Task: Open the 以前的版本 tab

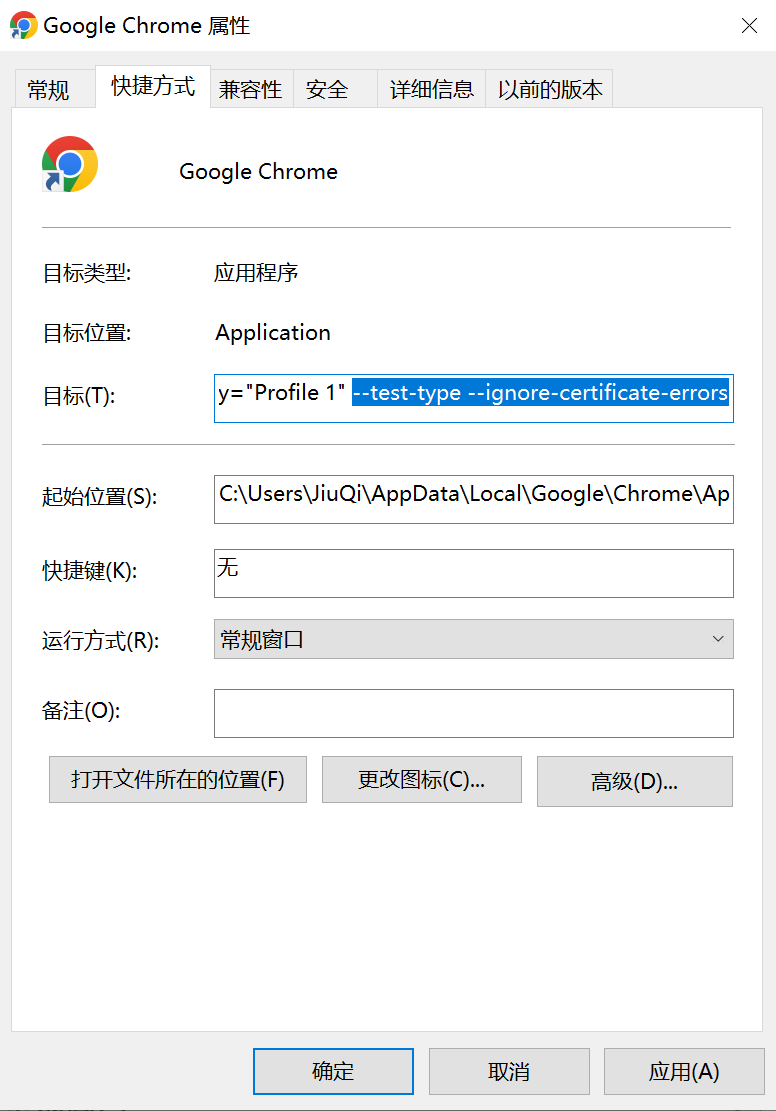Action: [549, 89]
